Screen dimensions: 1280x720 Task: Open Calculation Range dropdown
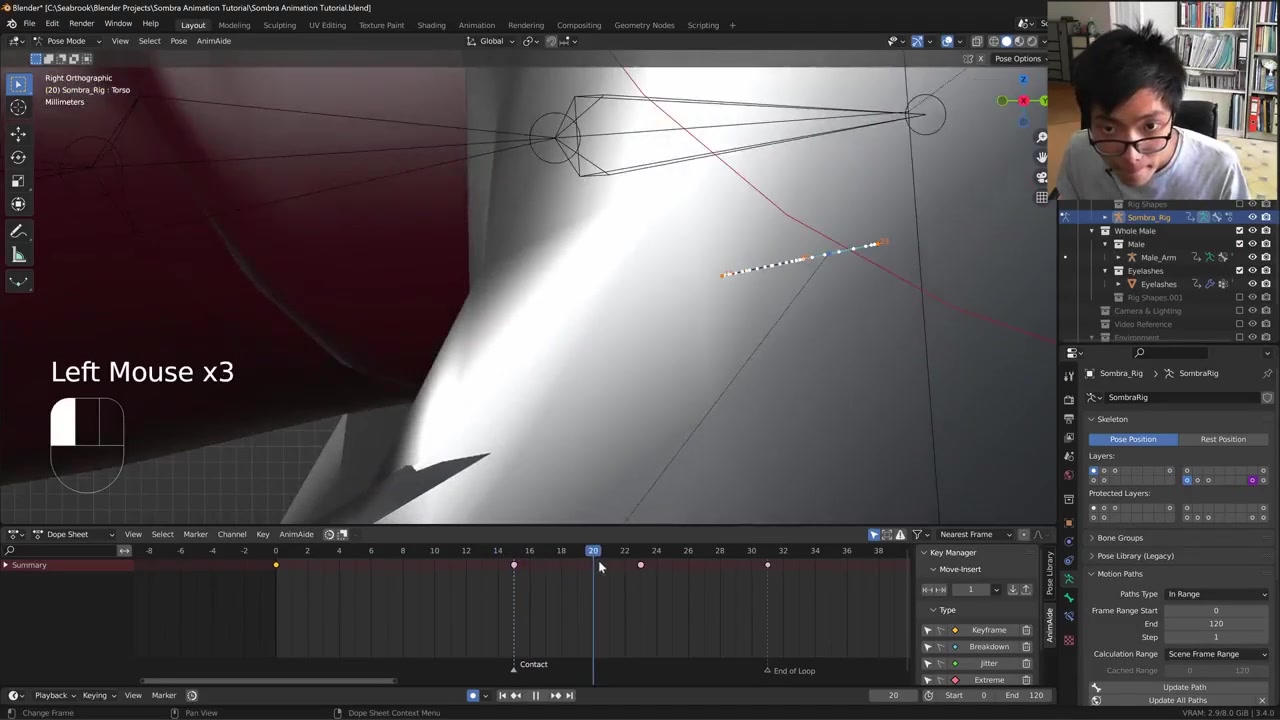coord(1216,654)
